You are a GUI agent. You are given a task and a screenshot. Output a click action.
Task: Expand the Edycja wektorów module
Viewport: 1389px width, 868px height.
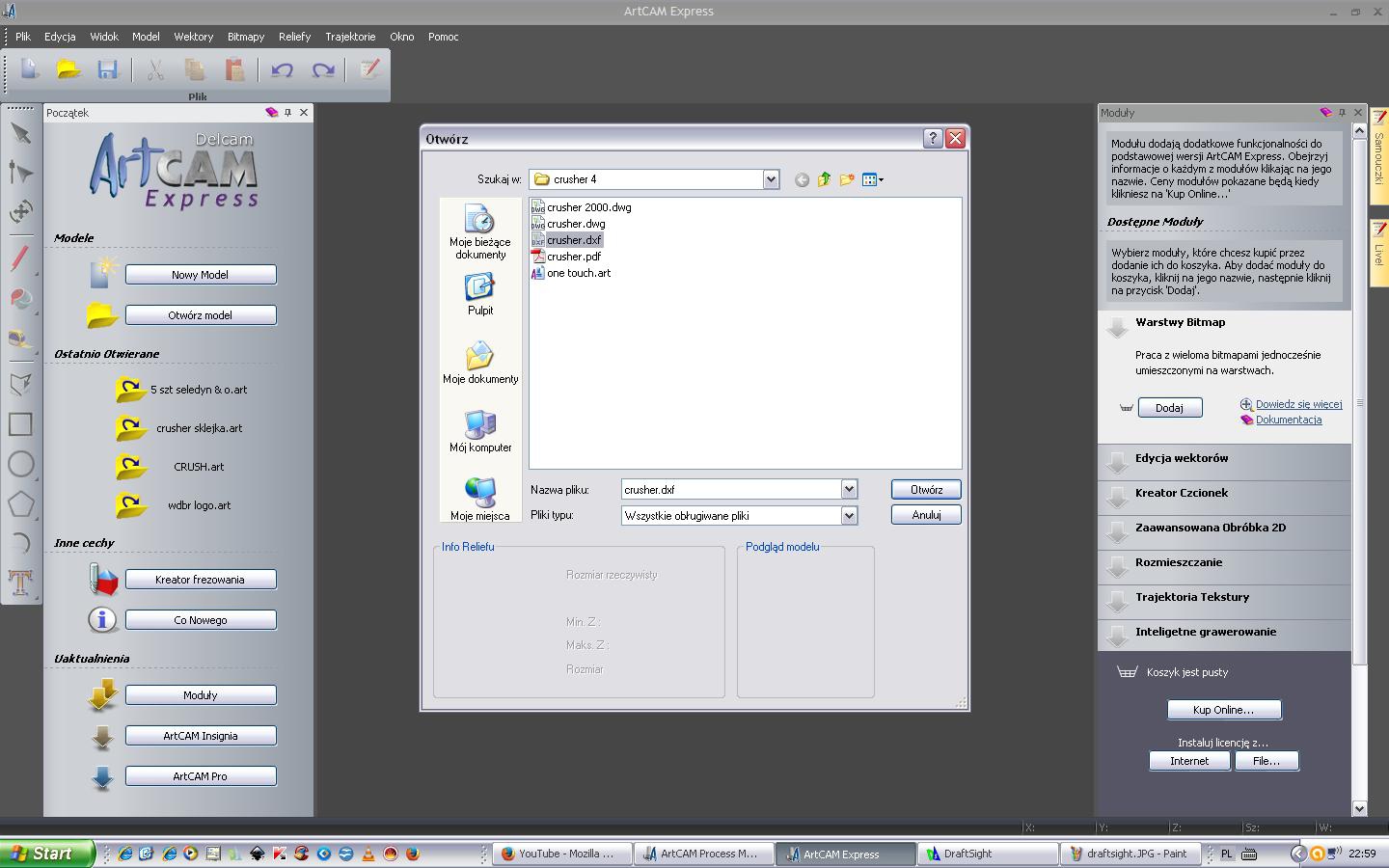click(1225, 462)
